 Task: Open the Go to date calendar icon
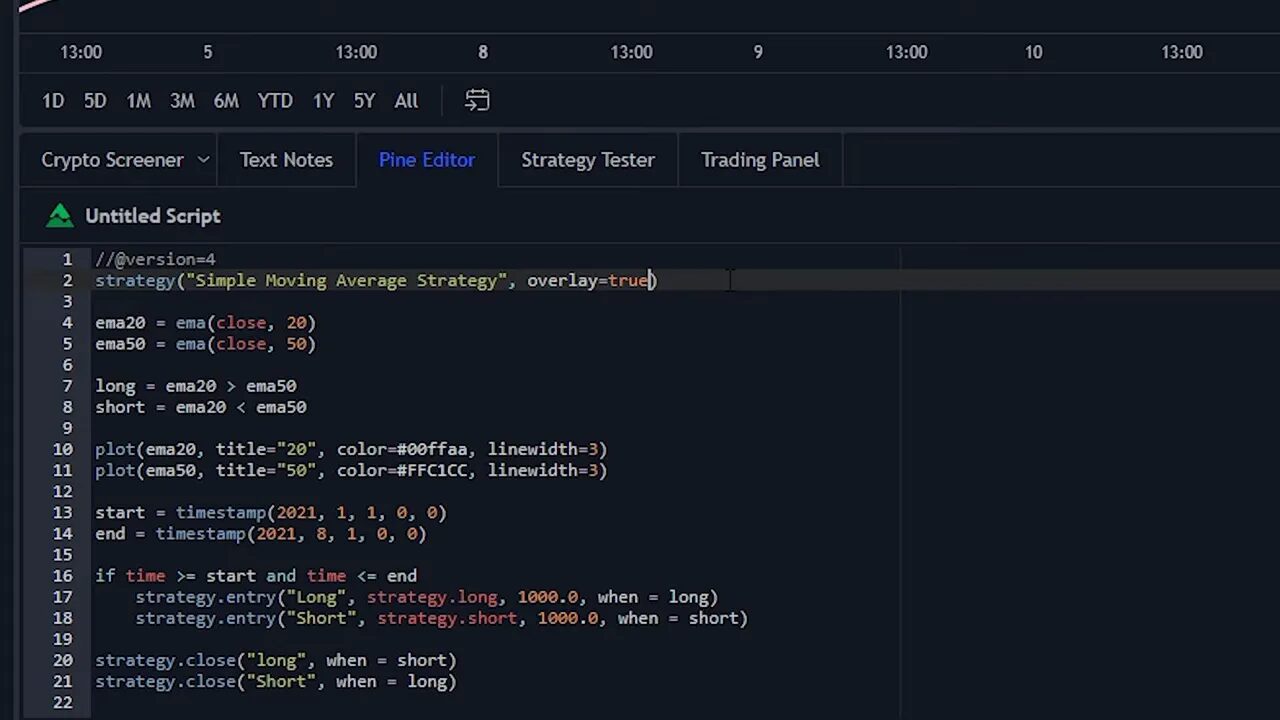[x=477, y=100]
